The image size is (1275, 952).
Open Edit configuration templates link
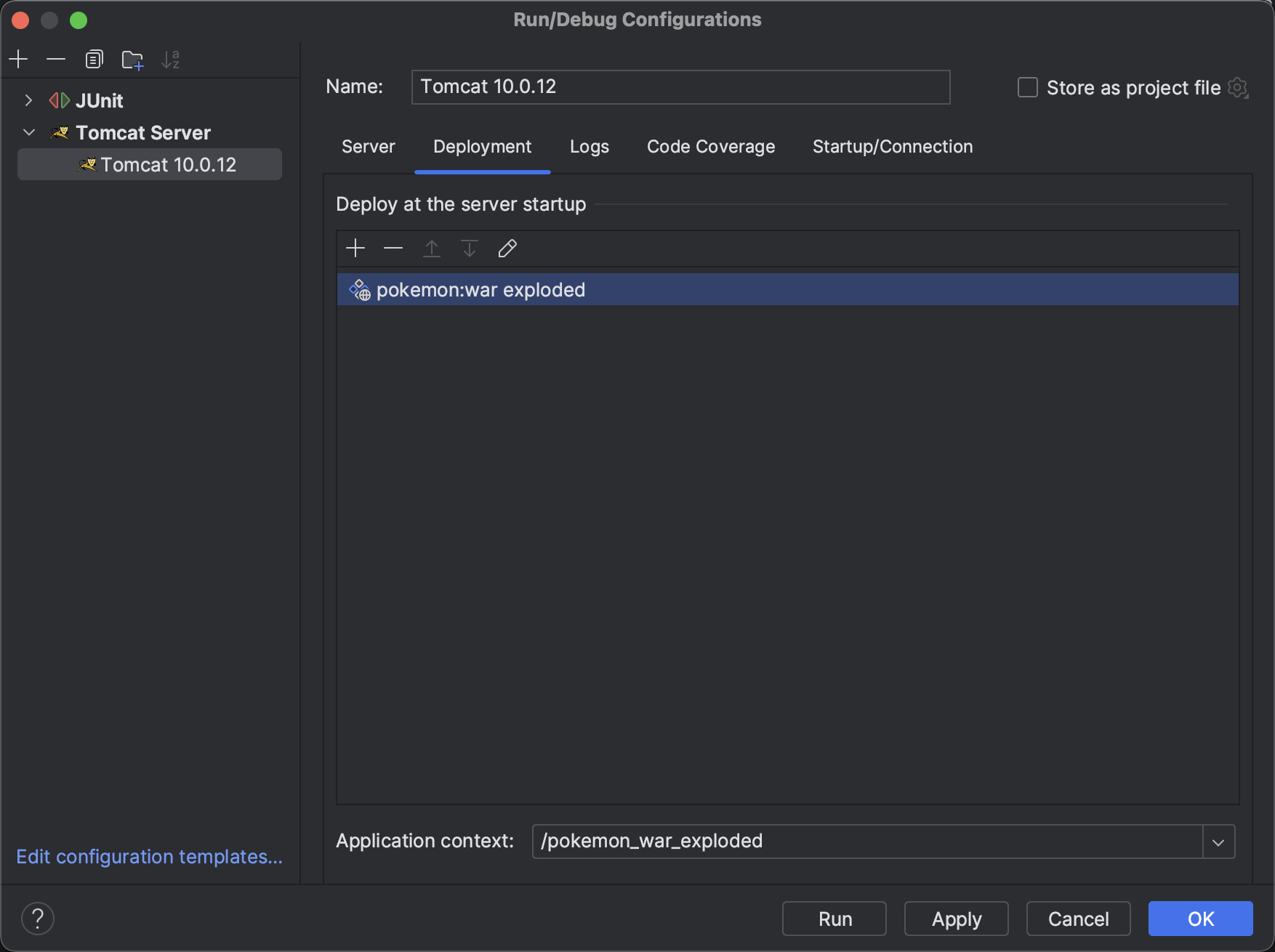(149, 857)
